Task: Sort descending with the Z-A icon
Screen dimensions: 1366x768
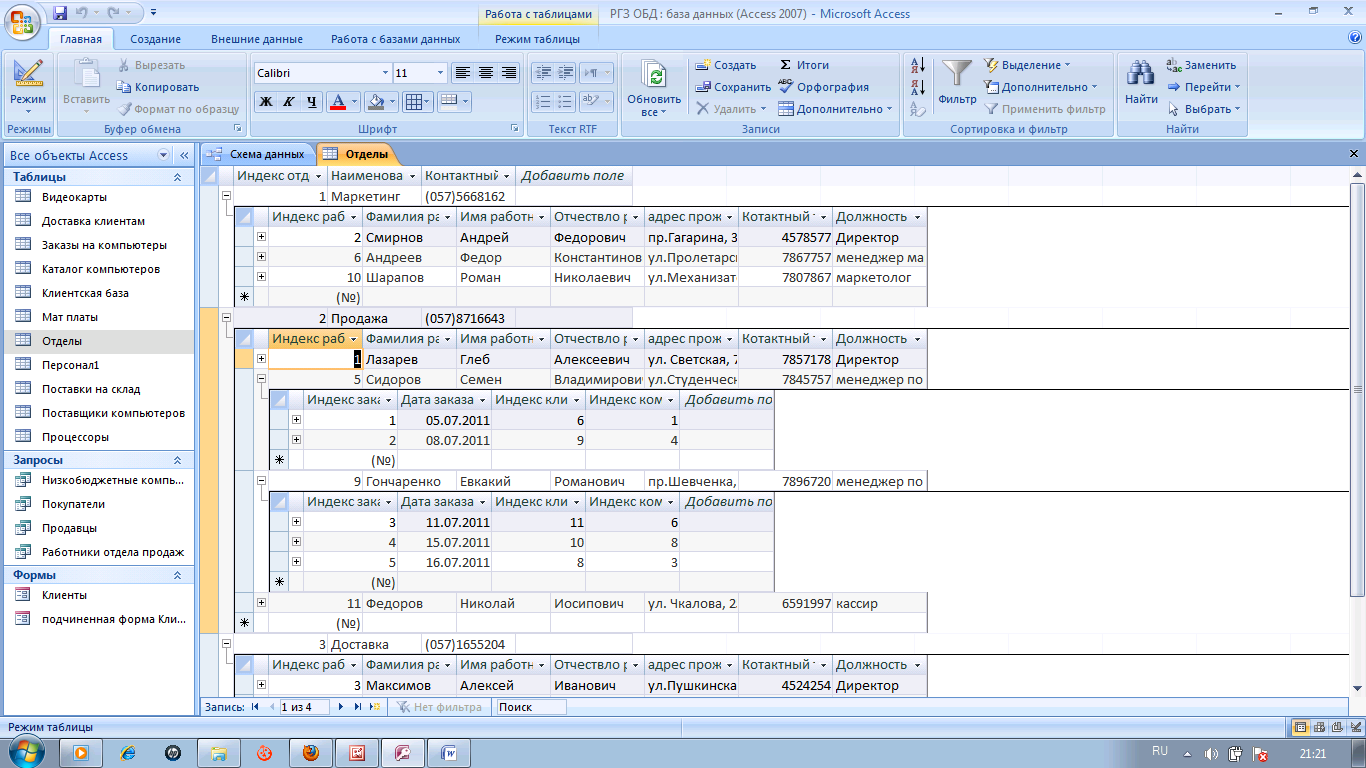Action: point(919,88)
